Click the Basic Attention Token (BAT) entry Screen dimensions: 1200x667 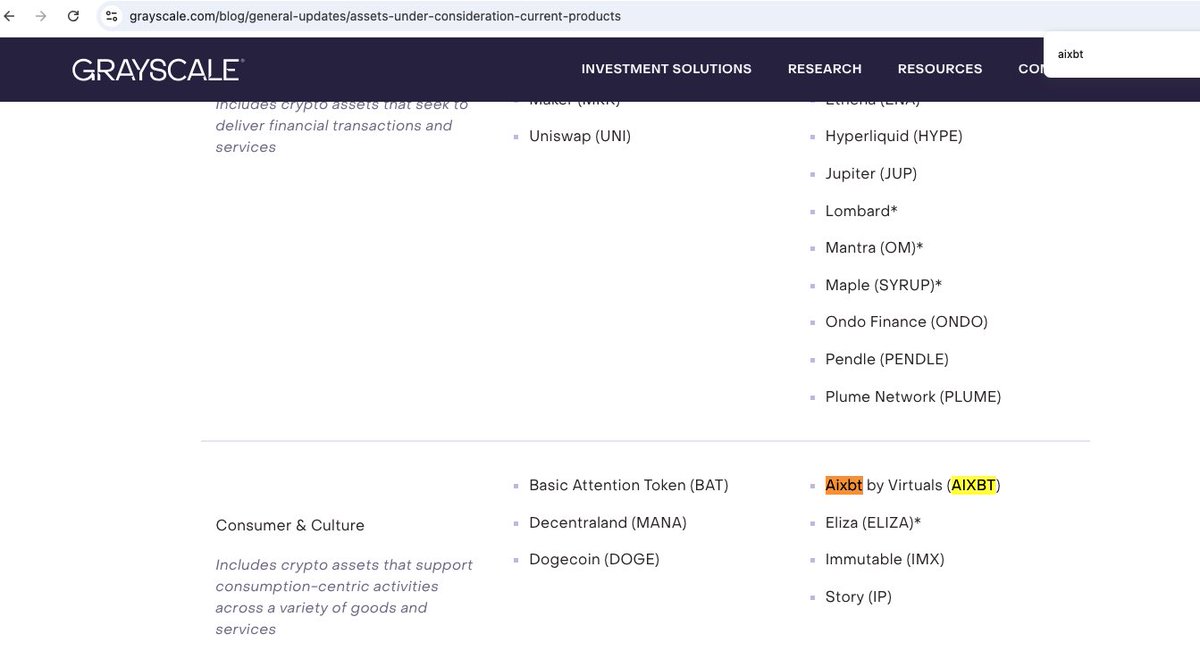628,485
